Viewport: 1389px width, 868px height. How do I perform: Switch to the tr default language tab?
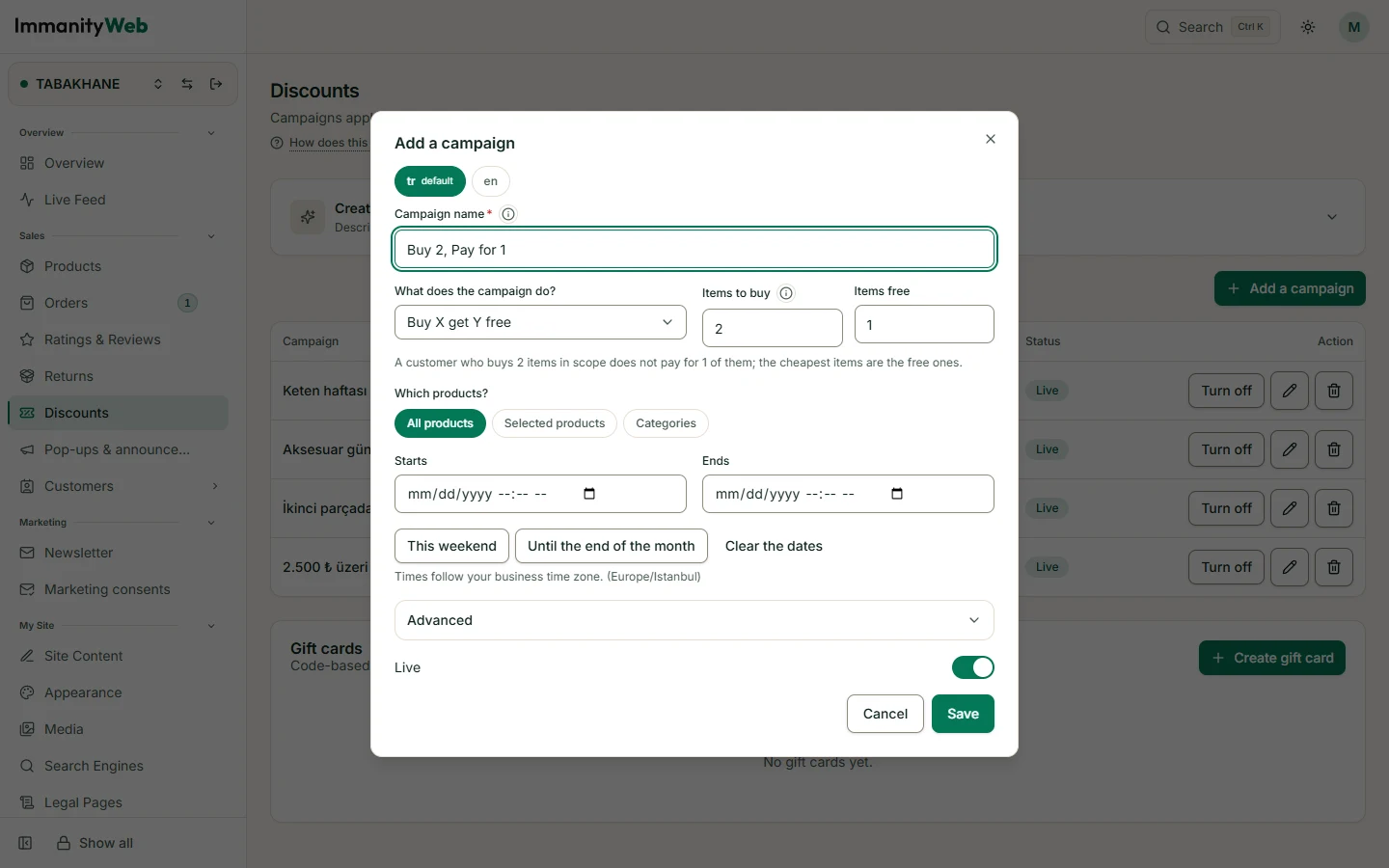430,181
